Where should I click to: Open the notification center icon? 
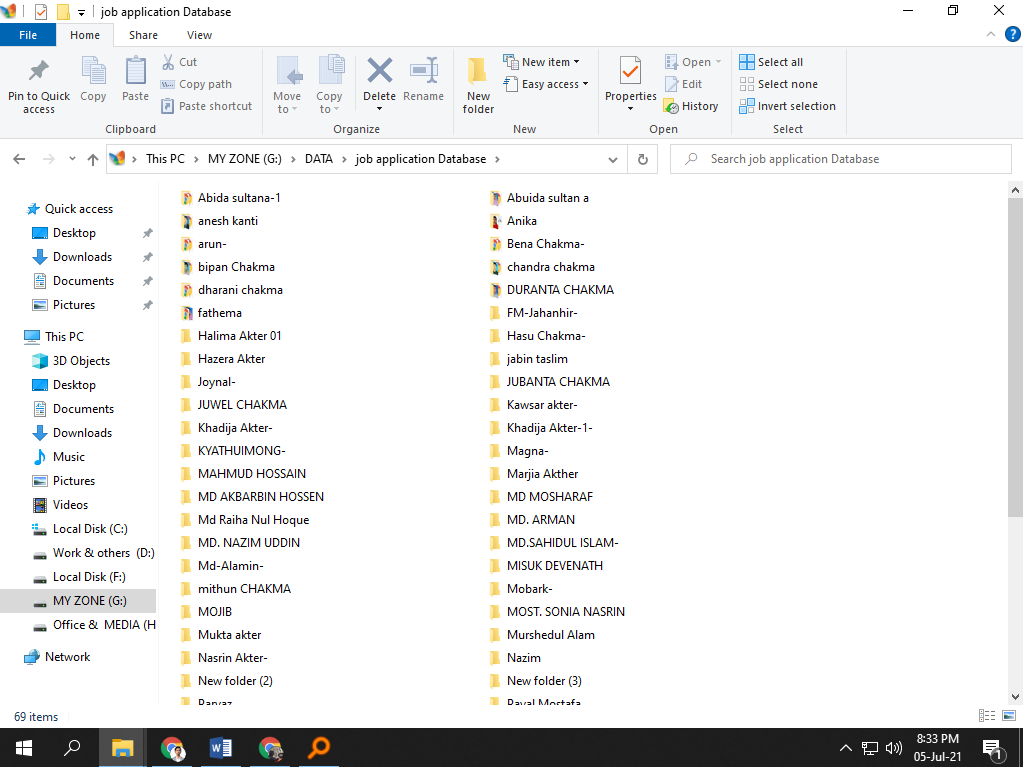click(x=992, y=749)
